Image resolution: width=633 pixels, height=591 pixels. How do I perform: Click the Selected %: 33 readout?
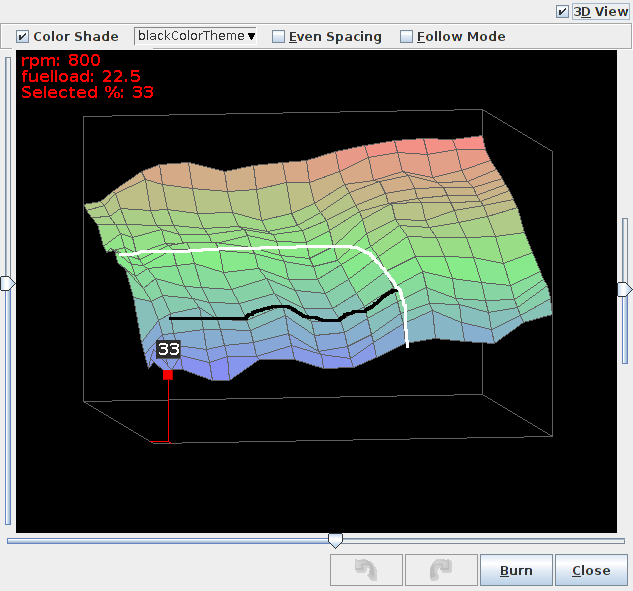point(87,92)
